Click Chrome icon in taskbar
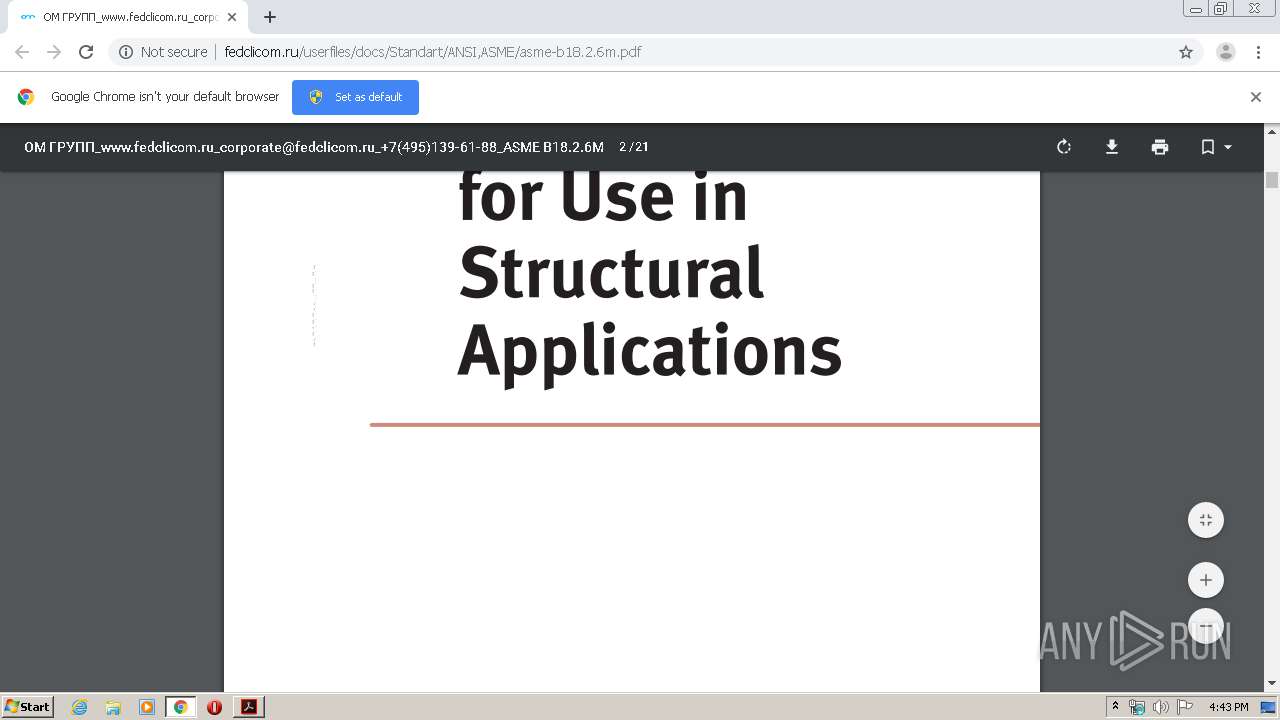1280x720 pixels. [180, 707]
